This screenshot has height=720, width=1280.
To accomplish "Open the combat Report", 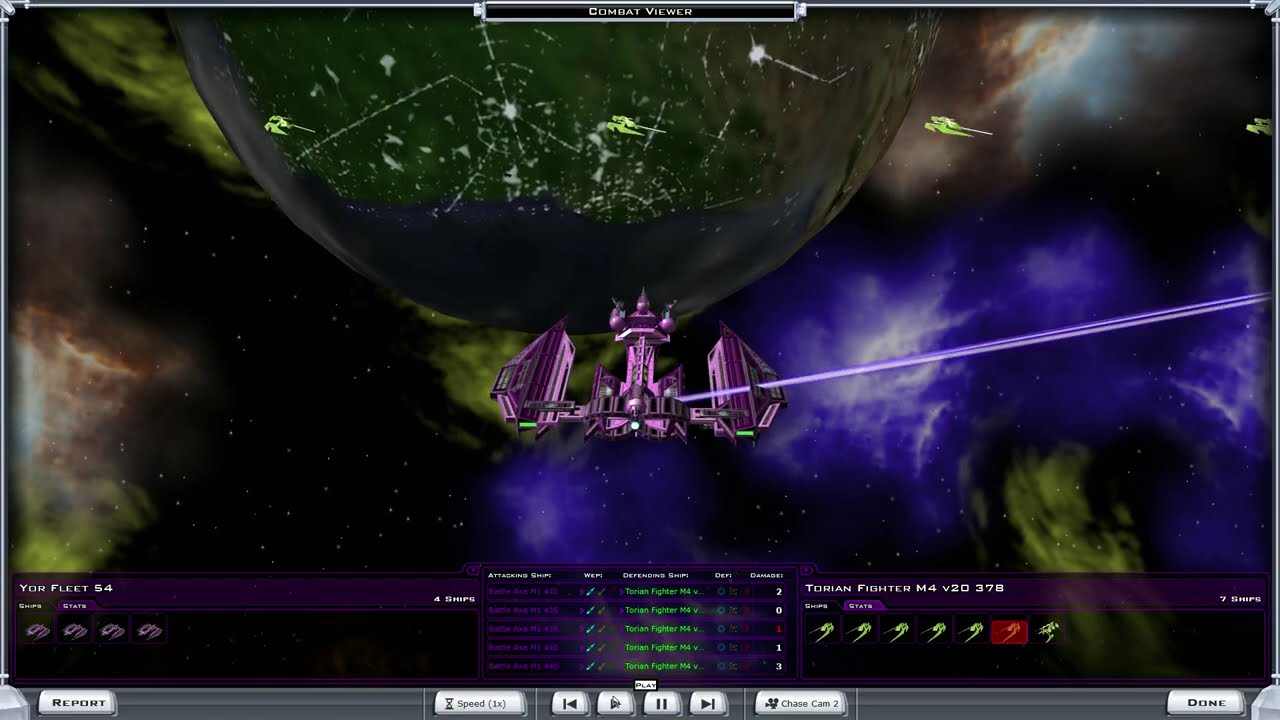I will [78, 703].
